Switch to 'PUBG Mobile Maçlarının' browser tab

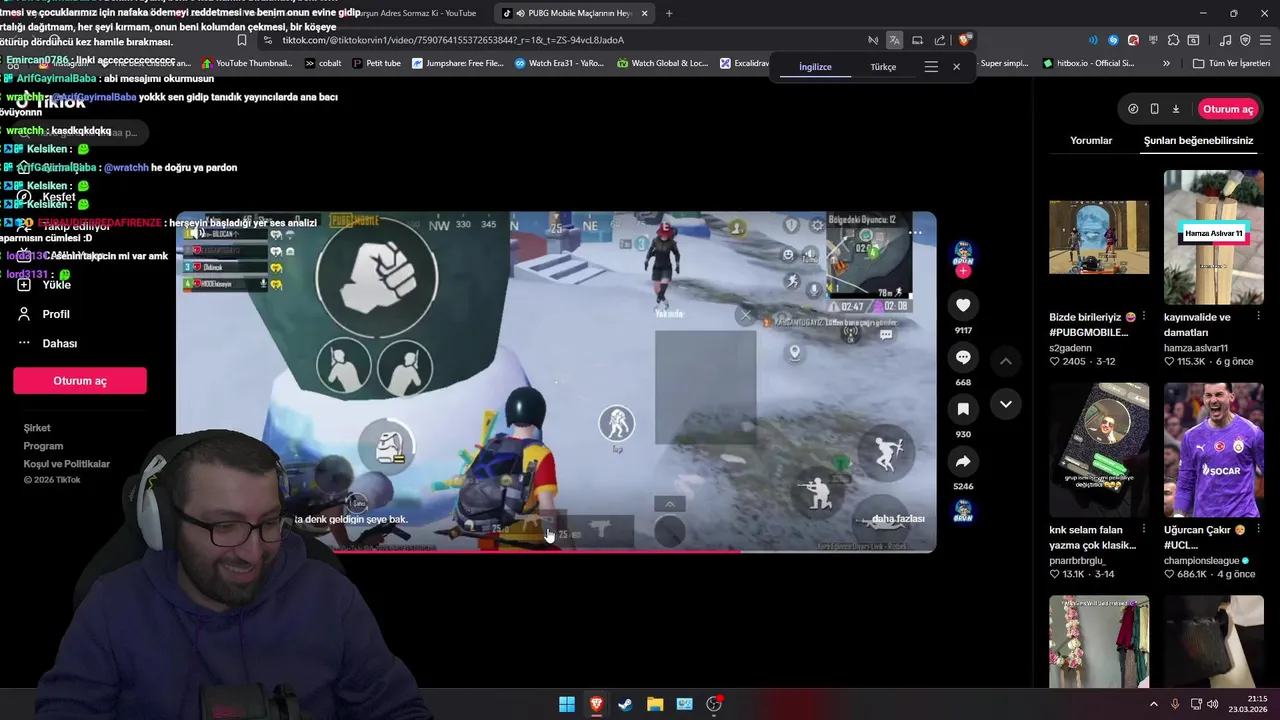pos(573,13)
